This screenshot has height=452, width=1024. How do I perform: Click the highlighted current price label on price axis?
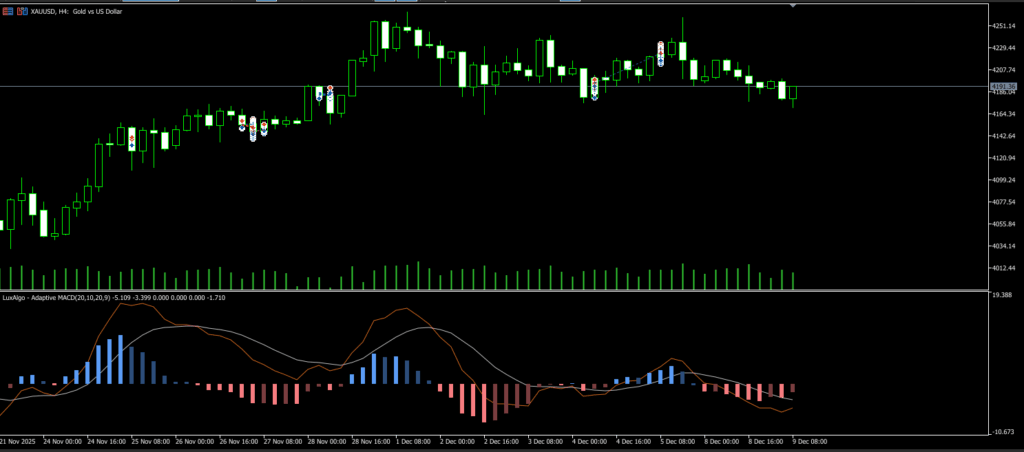(1004, 88)
